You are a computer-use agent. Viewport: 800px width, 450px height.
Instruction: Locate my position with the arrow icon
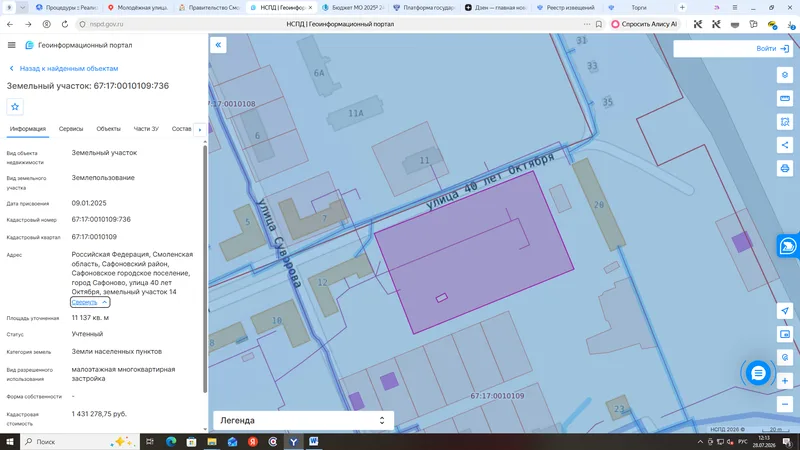(785, 311)
